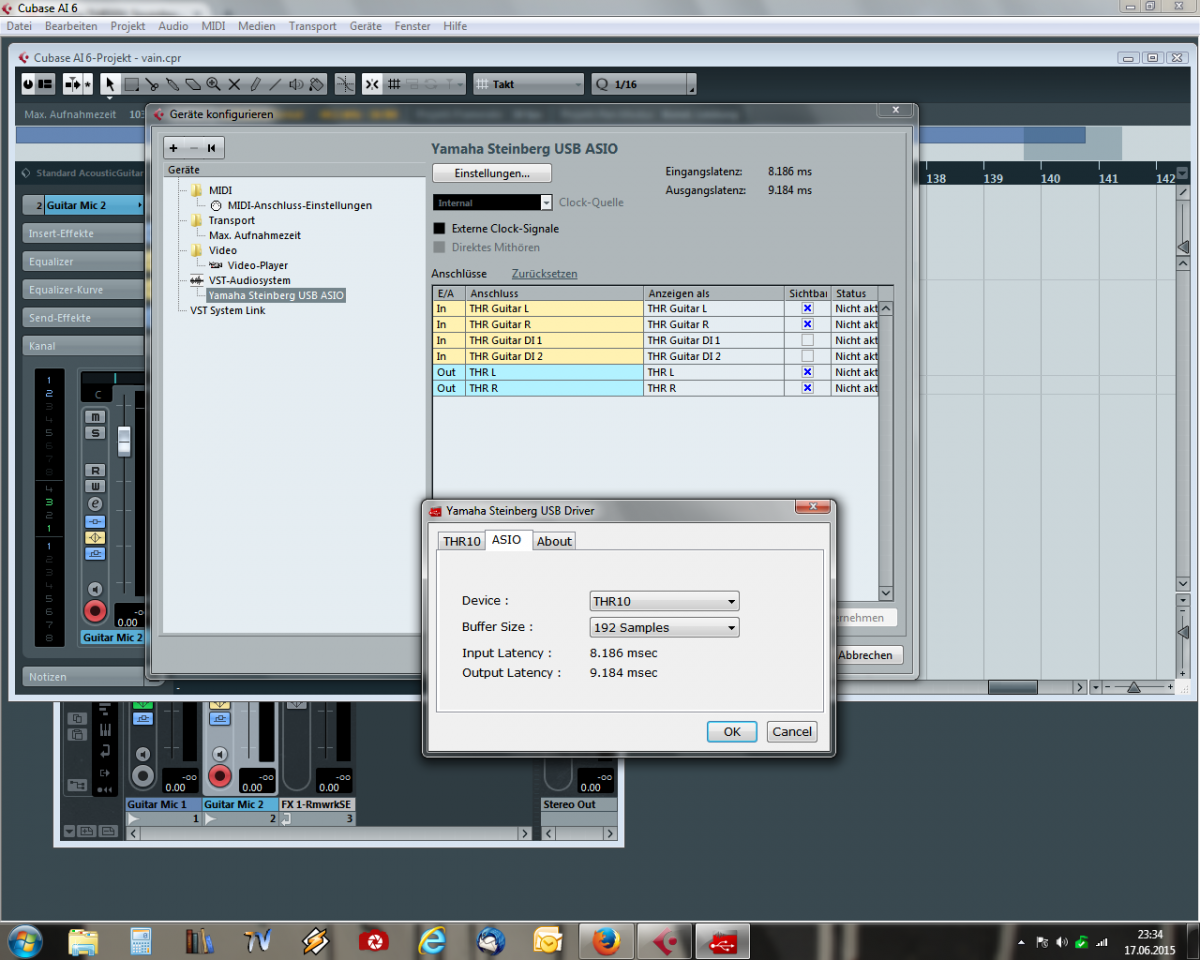The width and height of the screenshot is (1200, 960).
Task: Select the Mute X tool
Action: coord(235,84)
